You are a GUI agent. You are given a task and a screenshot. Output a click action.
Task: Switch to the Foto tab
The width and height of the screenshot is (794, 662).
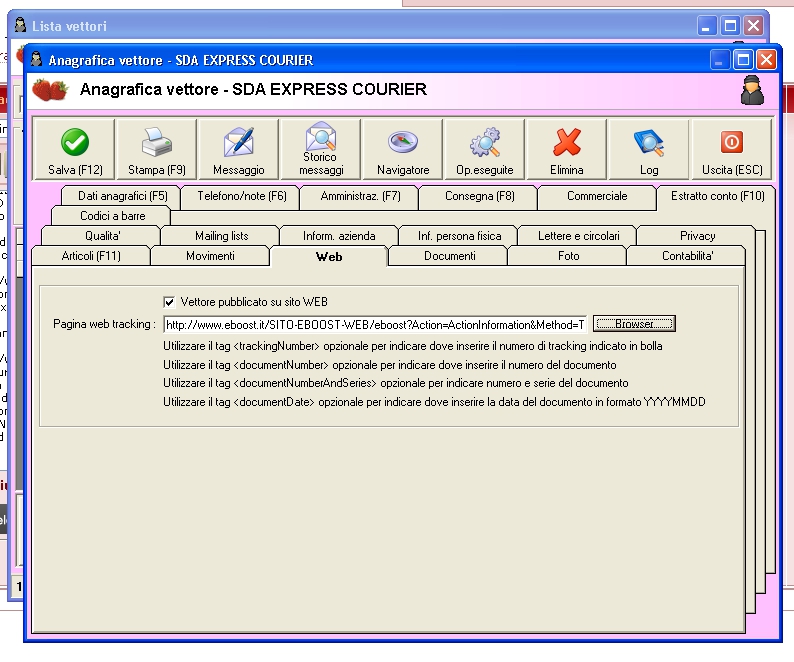click(568, 256)
